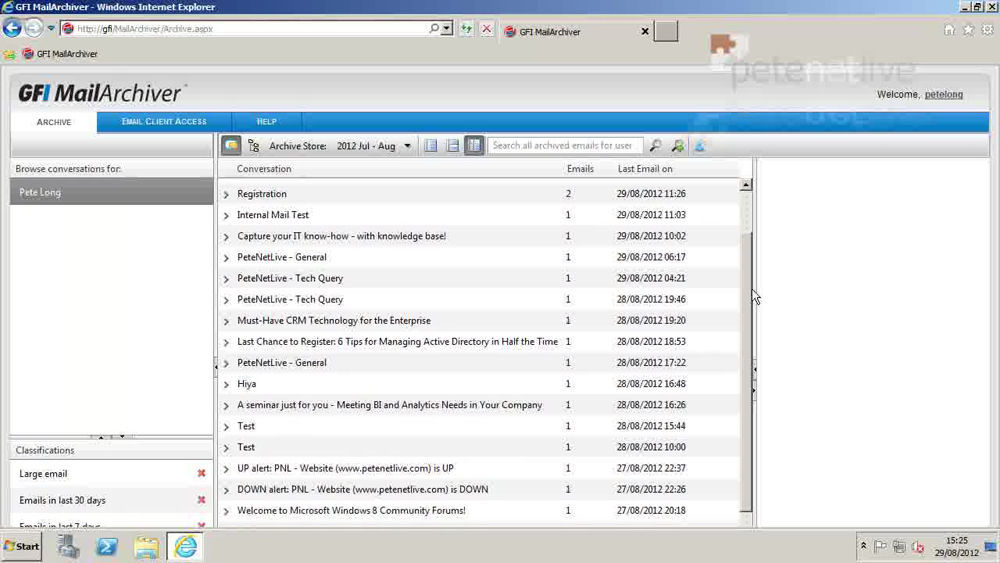Expand the Welcome to Microsoft Windows 8 conversation

(x=226, y=511)
